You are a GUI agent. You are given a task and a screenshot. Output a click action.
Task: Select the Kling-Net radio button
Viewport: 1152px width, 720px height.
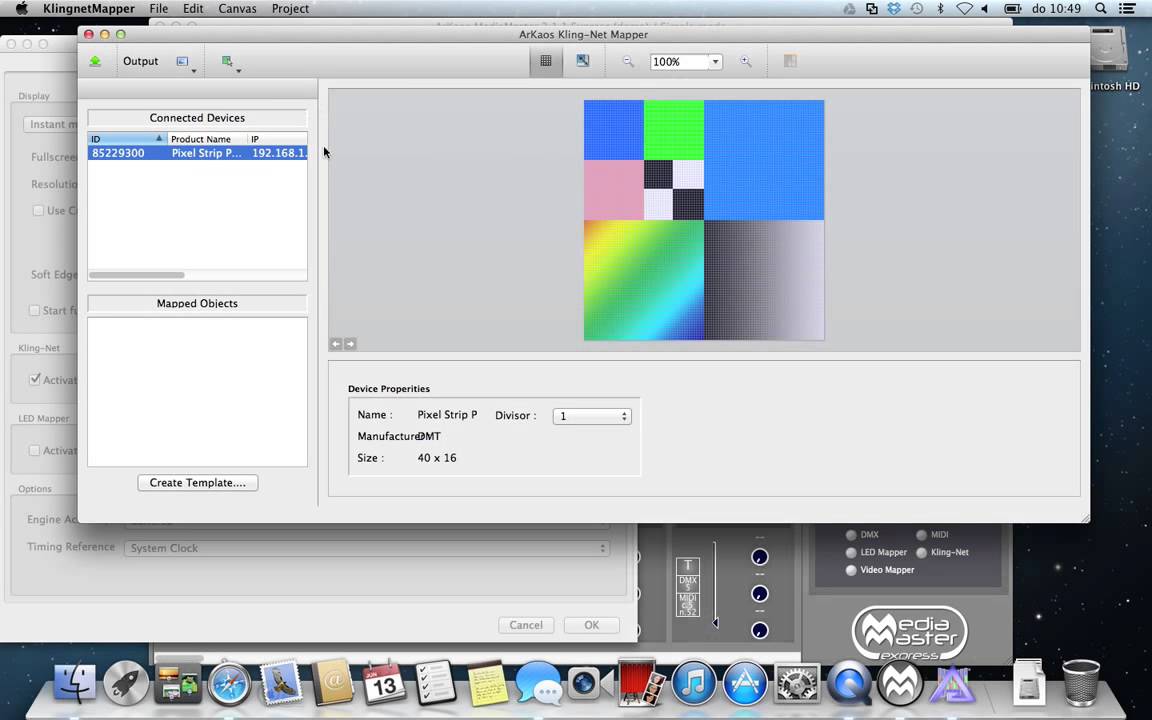click(x=922, y=552)
